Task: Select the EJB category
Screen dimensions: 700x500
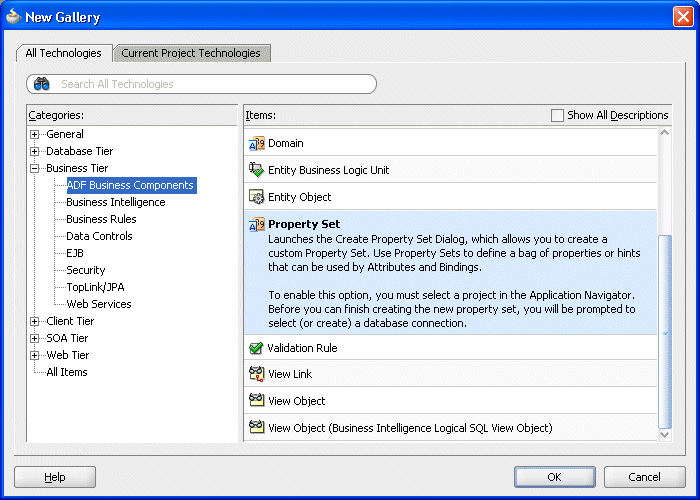Action: coord(75,253)
